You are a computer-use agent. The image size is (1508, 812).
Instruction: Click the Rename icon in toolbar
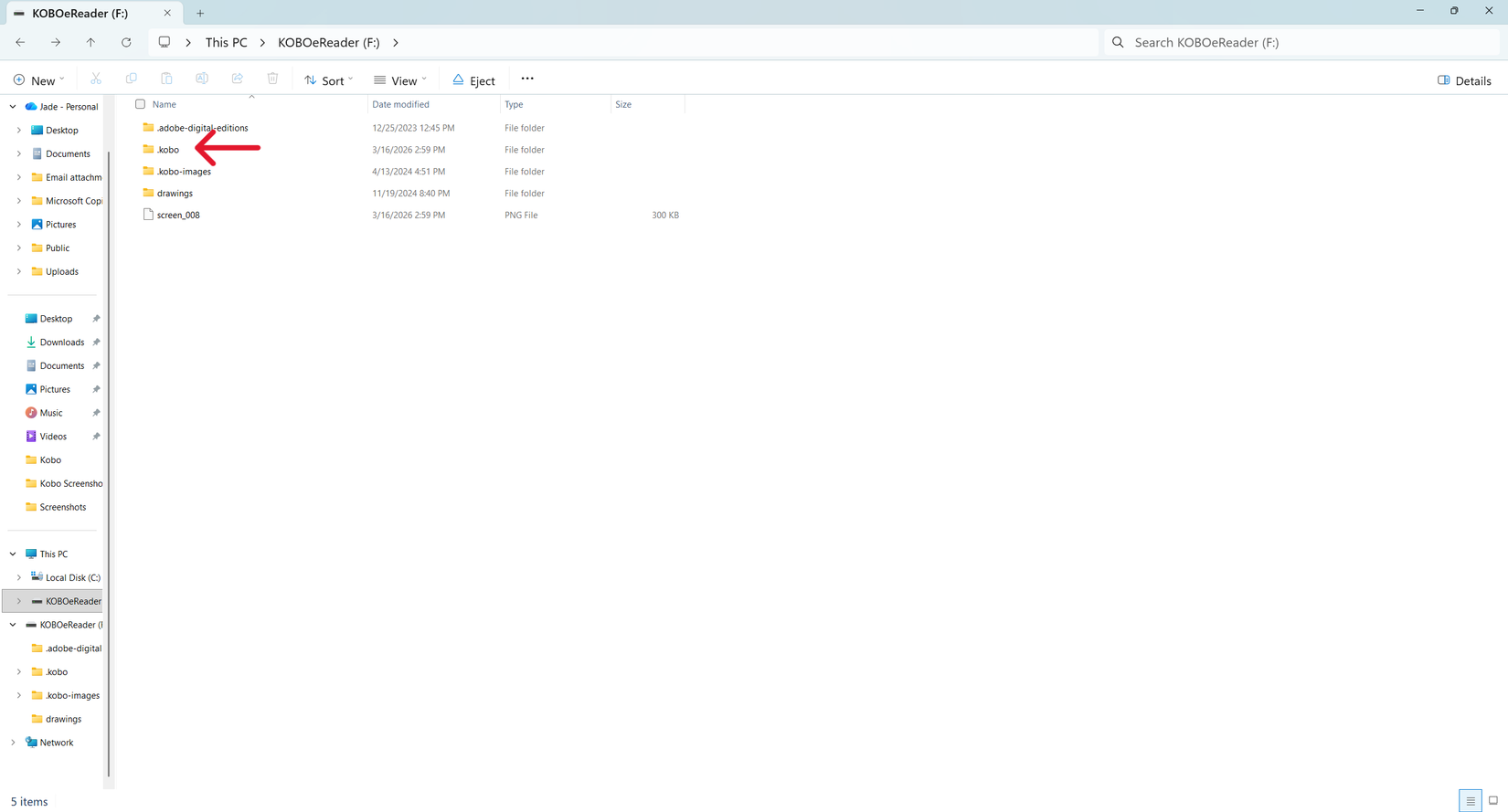click(202, 79)
